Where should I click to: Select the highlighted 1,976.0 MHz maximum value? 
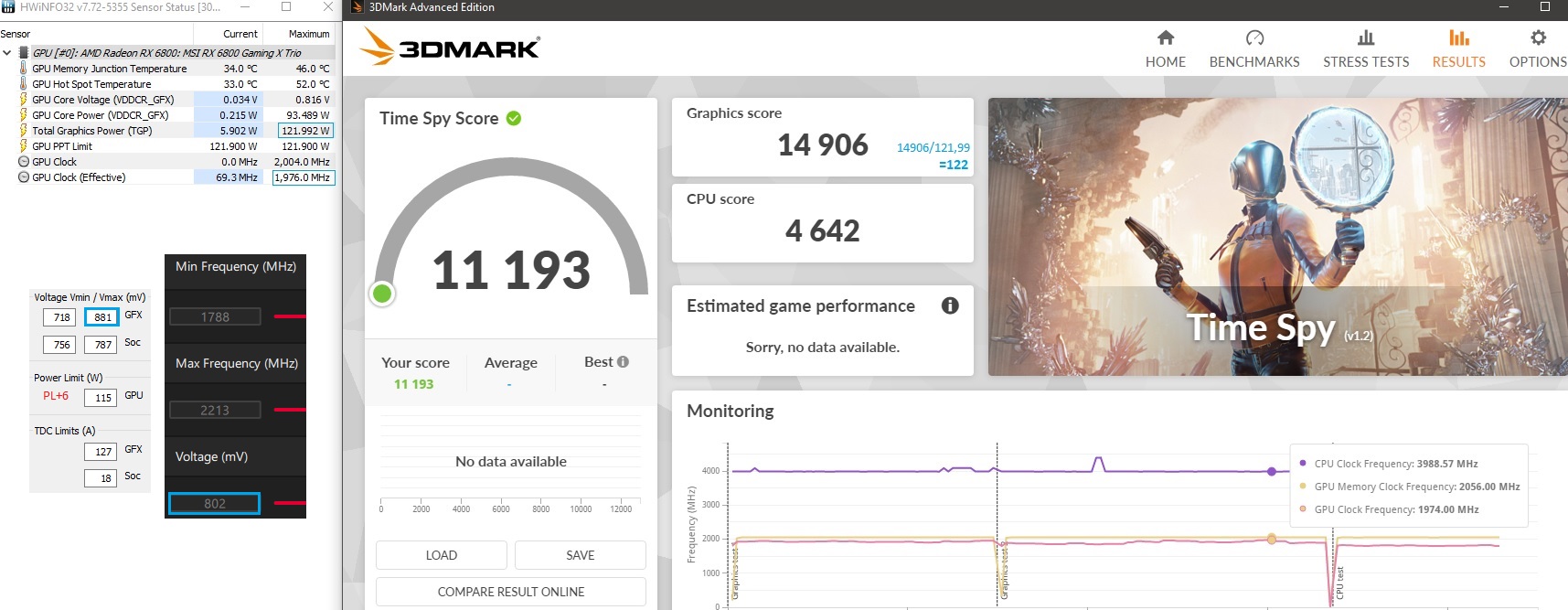click(x=304, y=177)
